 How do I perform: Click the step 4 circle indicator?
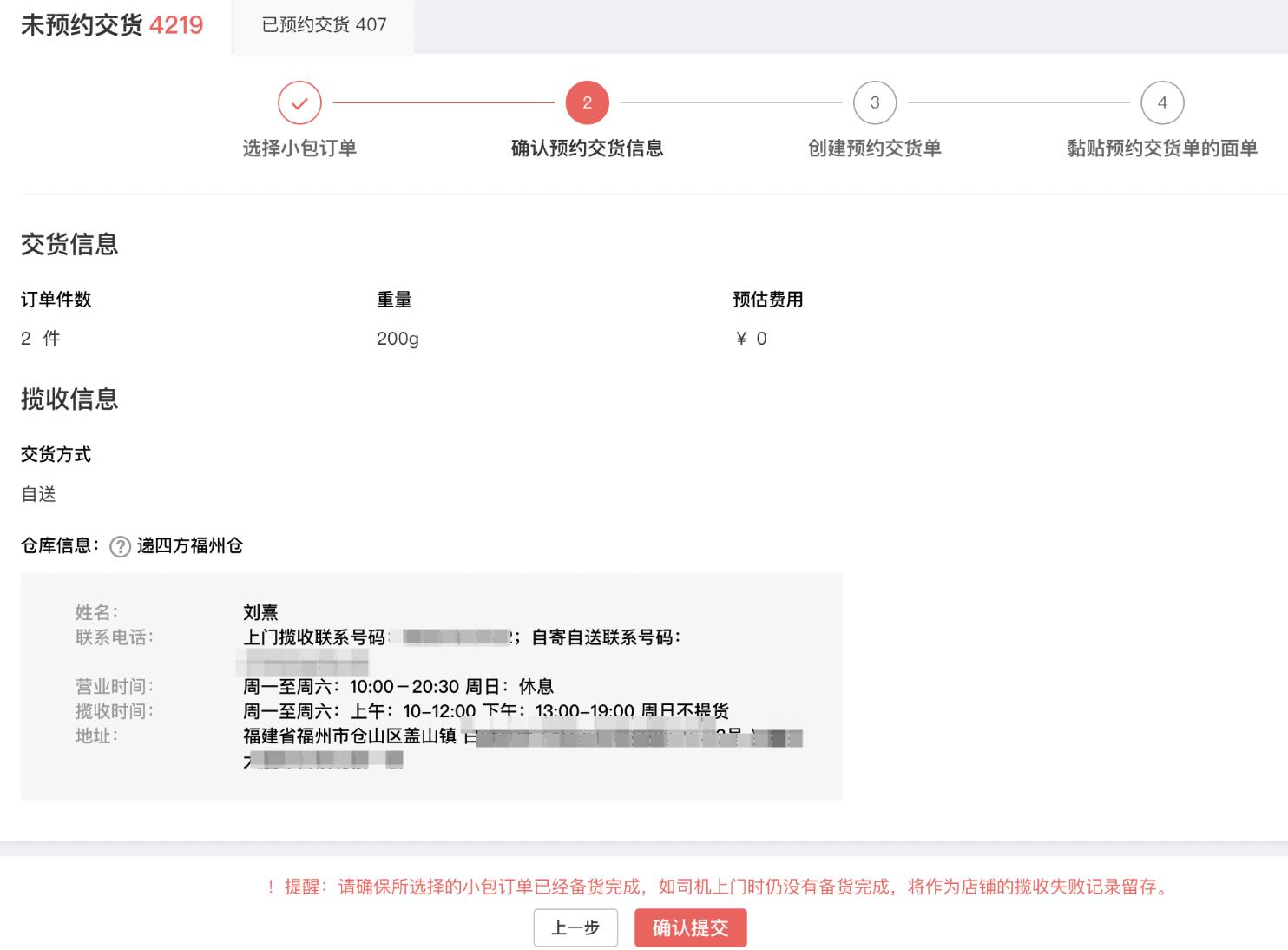(x=1161, y=102)
